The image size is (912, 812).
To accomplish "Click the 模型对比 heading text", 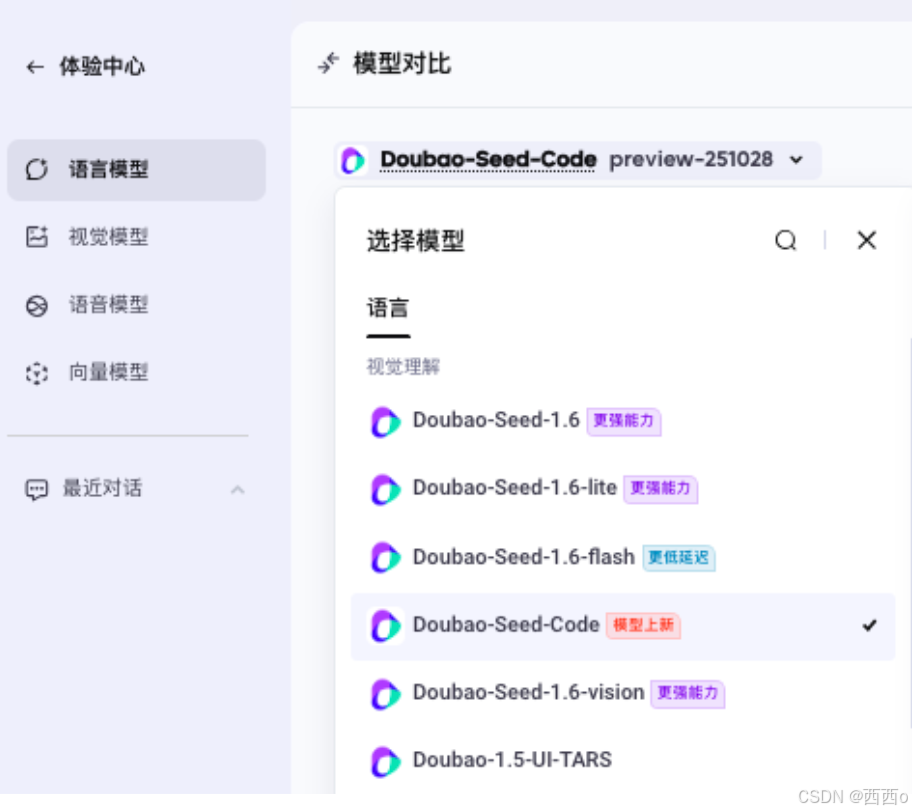I will coord(402,63).
